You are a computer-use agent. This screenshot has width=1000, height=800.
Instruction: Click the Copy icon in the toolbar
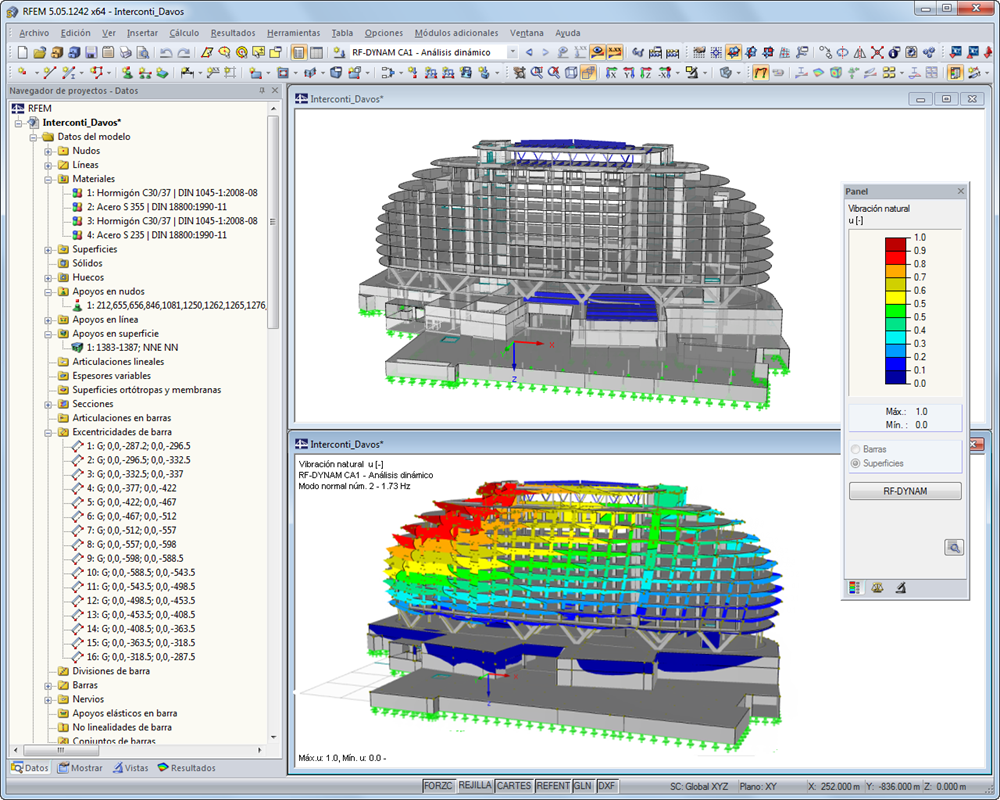[108, 51]
